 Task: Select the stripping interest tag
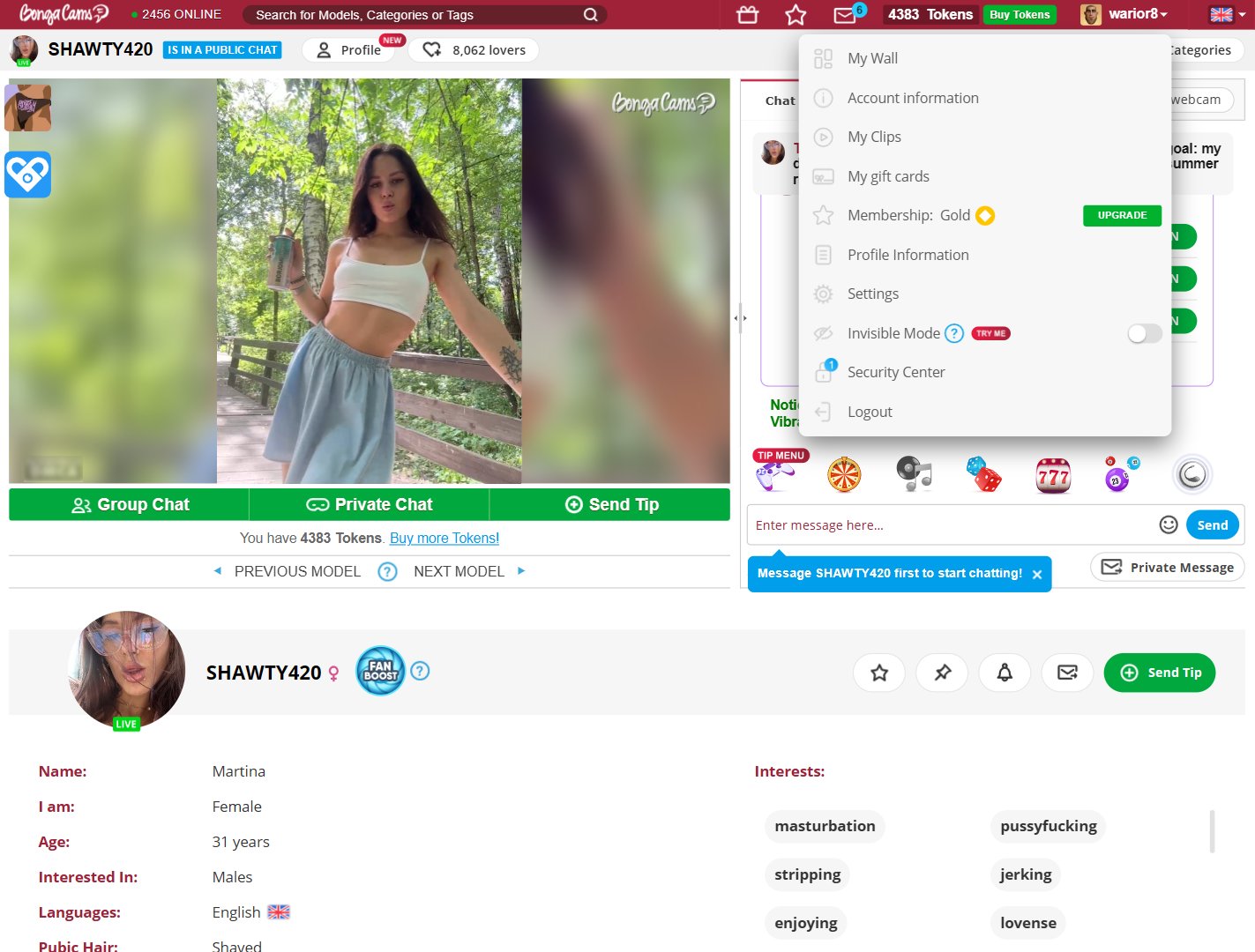pyautogui.click(x=807, y=874)
